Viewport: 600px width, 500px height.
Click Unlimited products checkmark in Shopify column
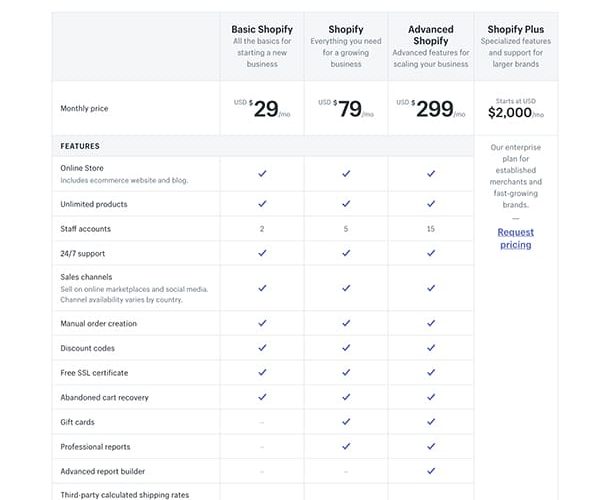346,204
